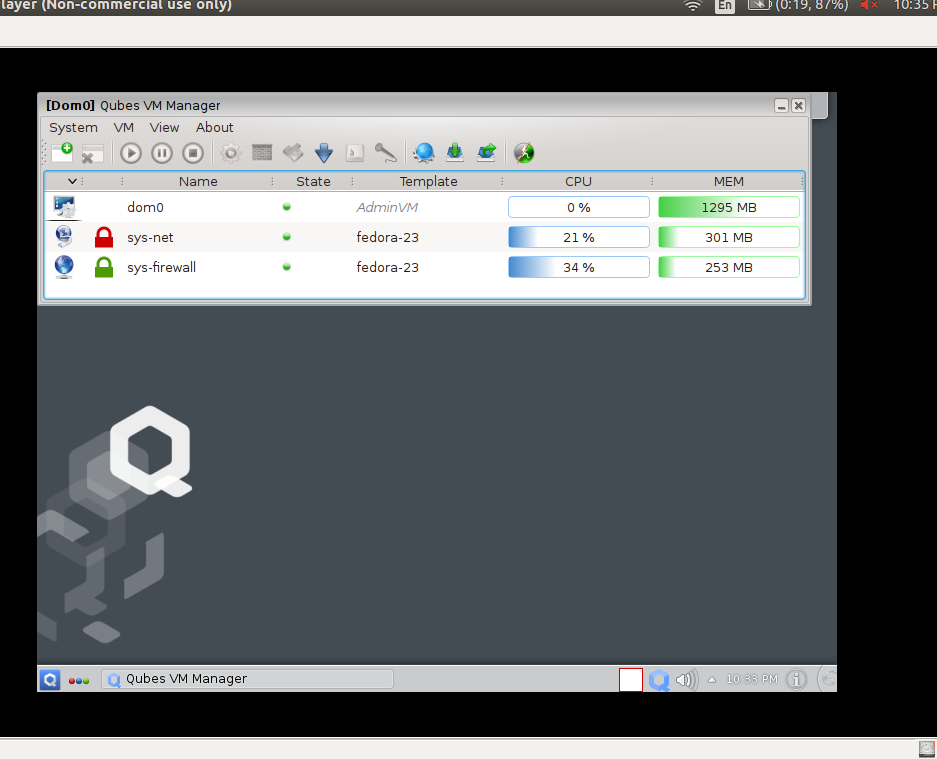Open the Qubes VM Manager taskbar launcher icon
The image size is (937, 759).
coord(49,679)
